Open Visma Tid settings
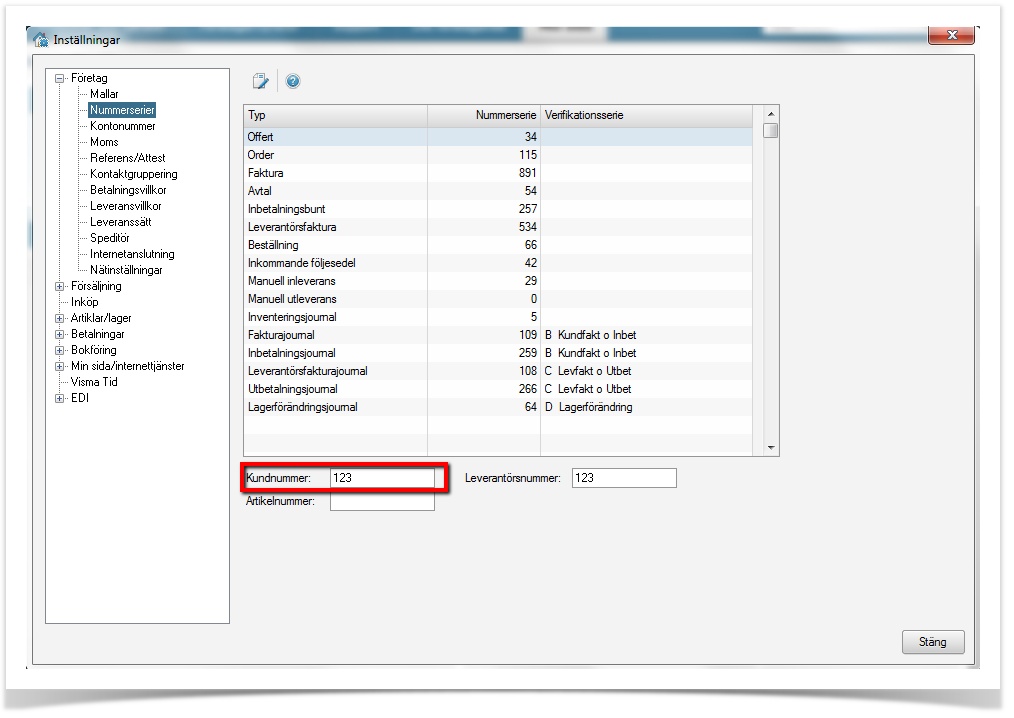The width and height of the screenshot is (1014, 718). (x=94, y=382)
